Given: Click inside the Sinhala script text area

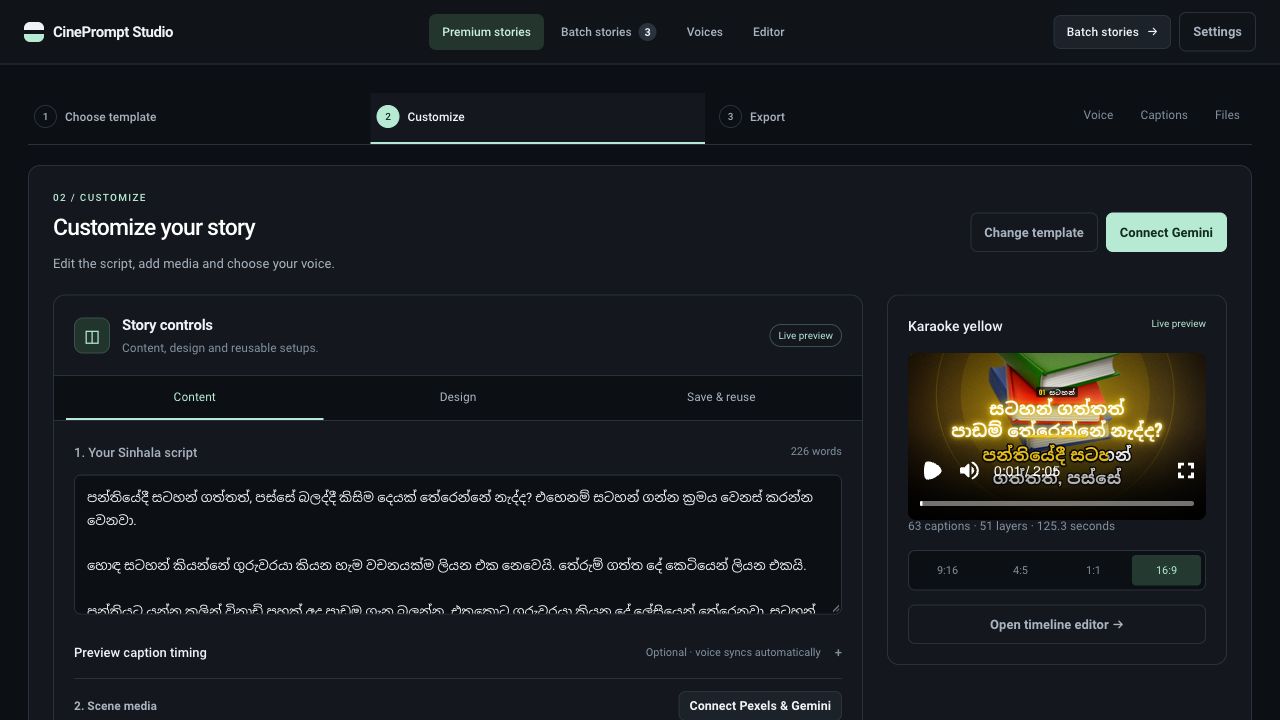Looking at the screenshot, I should (x=458, y=544).
